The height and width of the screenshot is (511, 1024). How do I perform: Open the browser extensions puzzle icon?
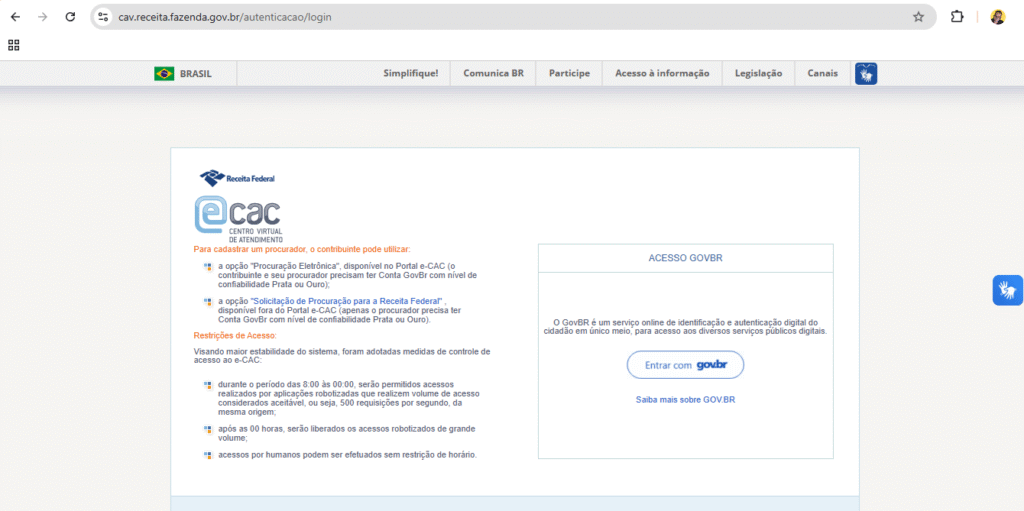coord(957,17)
